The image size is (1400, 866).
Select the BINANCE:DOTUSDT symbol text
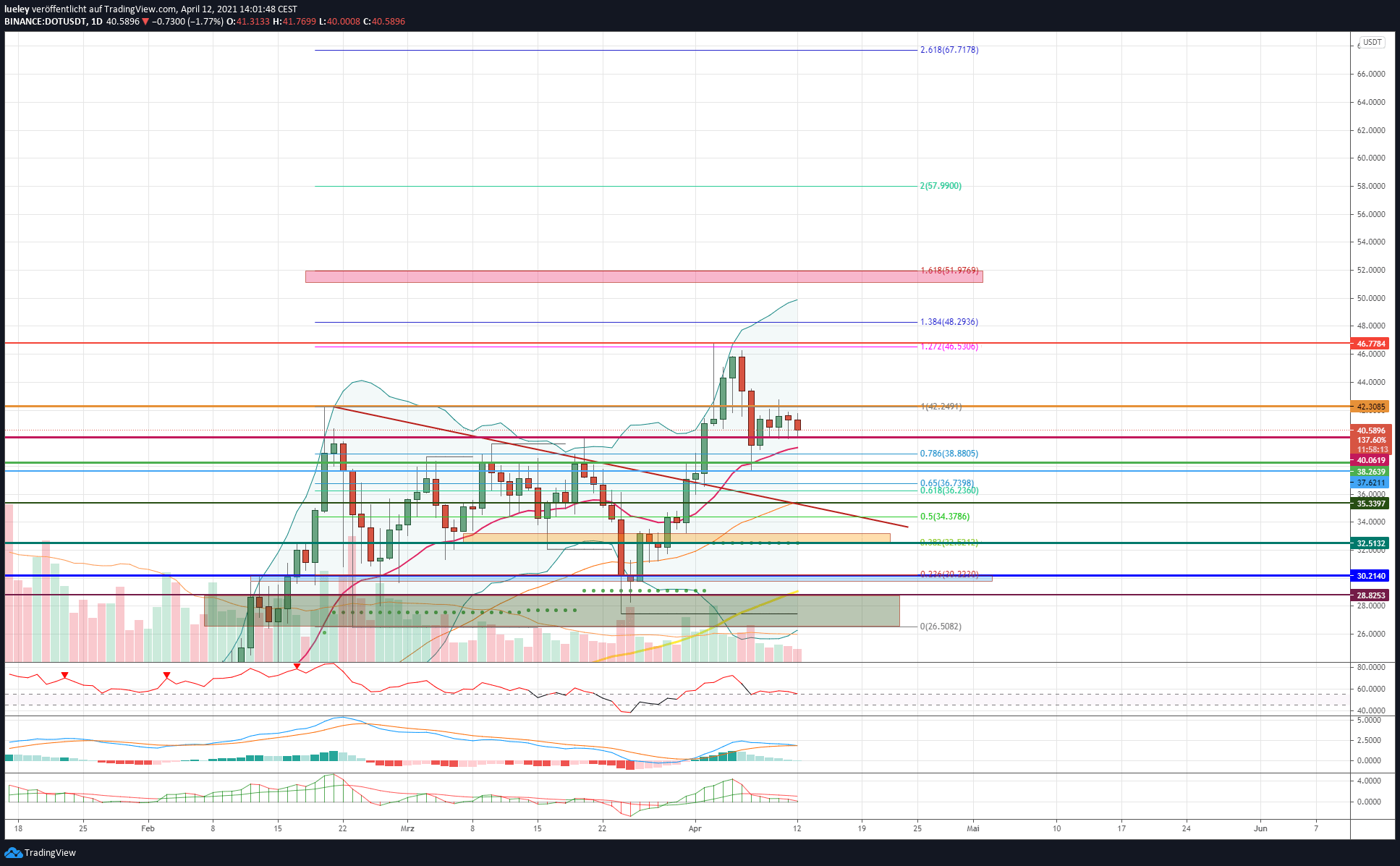click(45, 22)
